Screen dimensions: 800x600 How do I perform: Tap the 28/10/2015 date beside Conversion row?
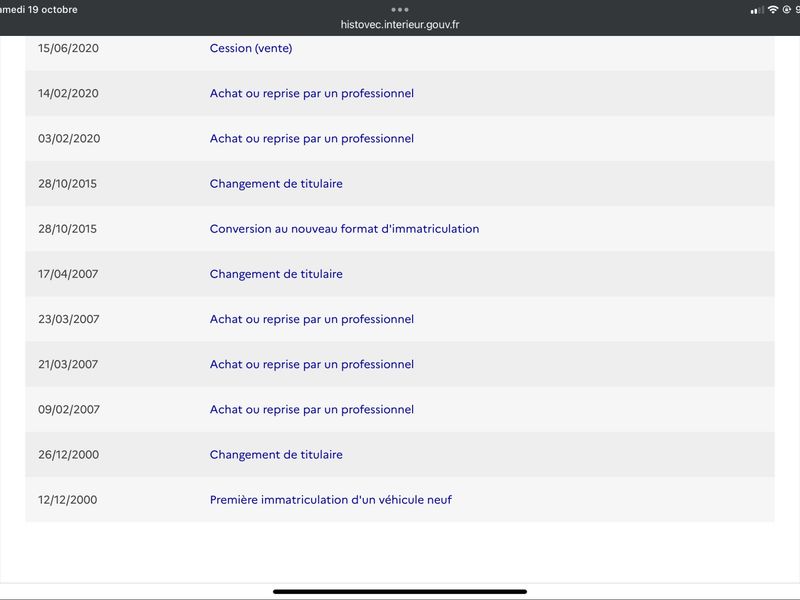tap(67, 229)
